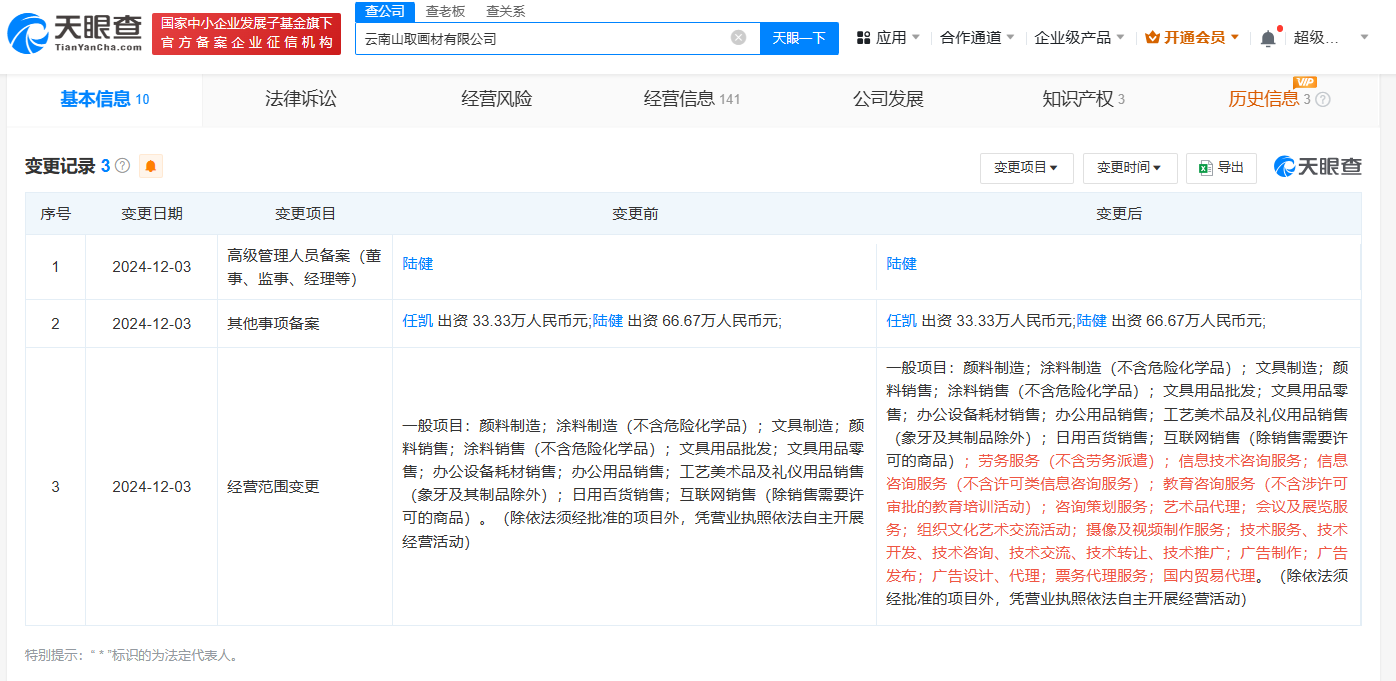This screenshot has width=1396, height=681.
Task: Clear the search box with X icon
Action: [x=738, y=38]
